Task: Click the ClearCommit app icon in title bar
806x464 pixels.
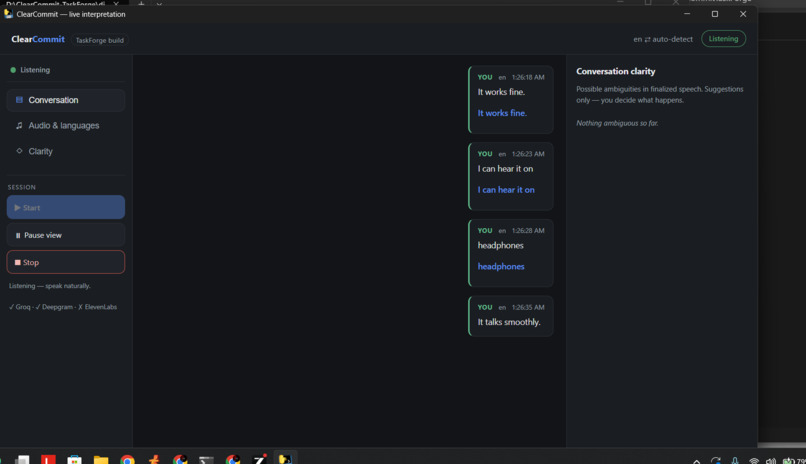Action: (x=8, y=14)
